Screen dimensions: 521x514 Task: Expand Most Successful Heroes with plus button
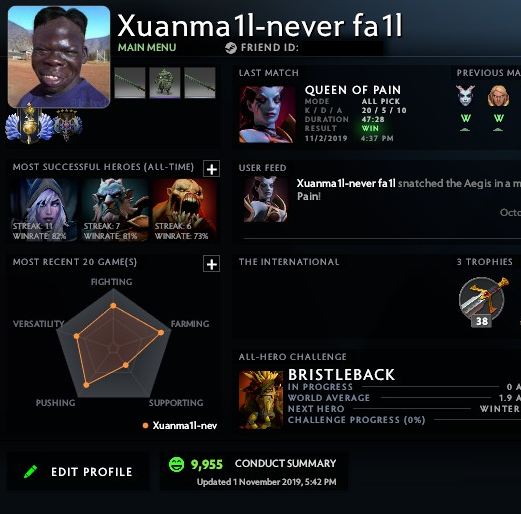tap(212, 169)
